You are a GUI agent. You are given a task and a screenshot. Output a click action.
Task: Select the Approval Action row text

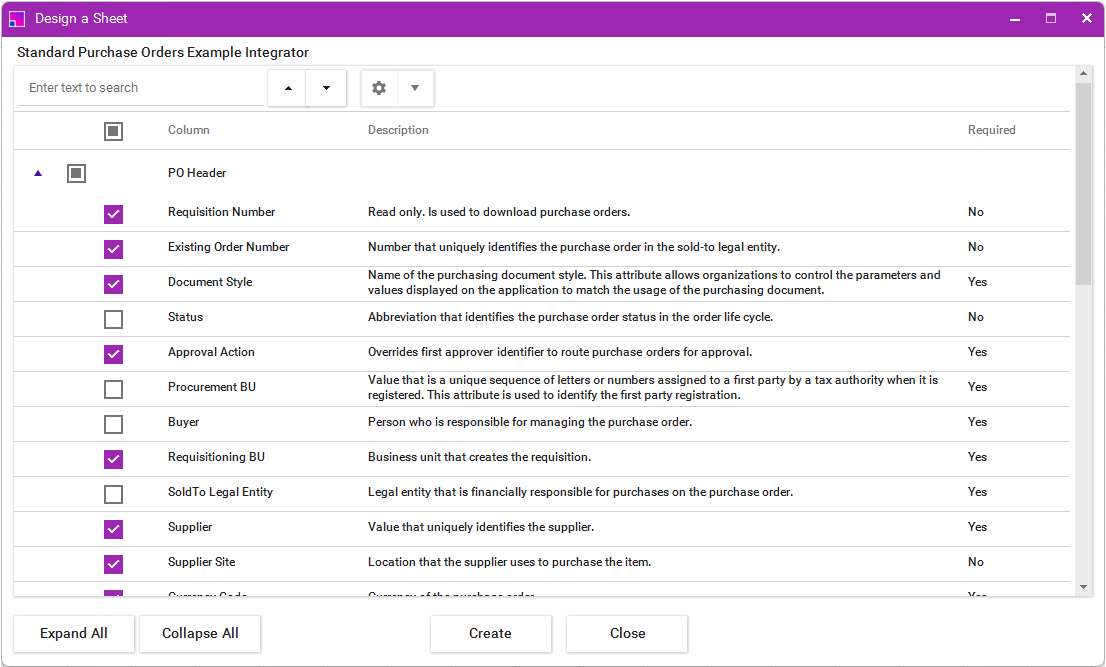(211, 352)
